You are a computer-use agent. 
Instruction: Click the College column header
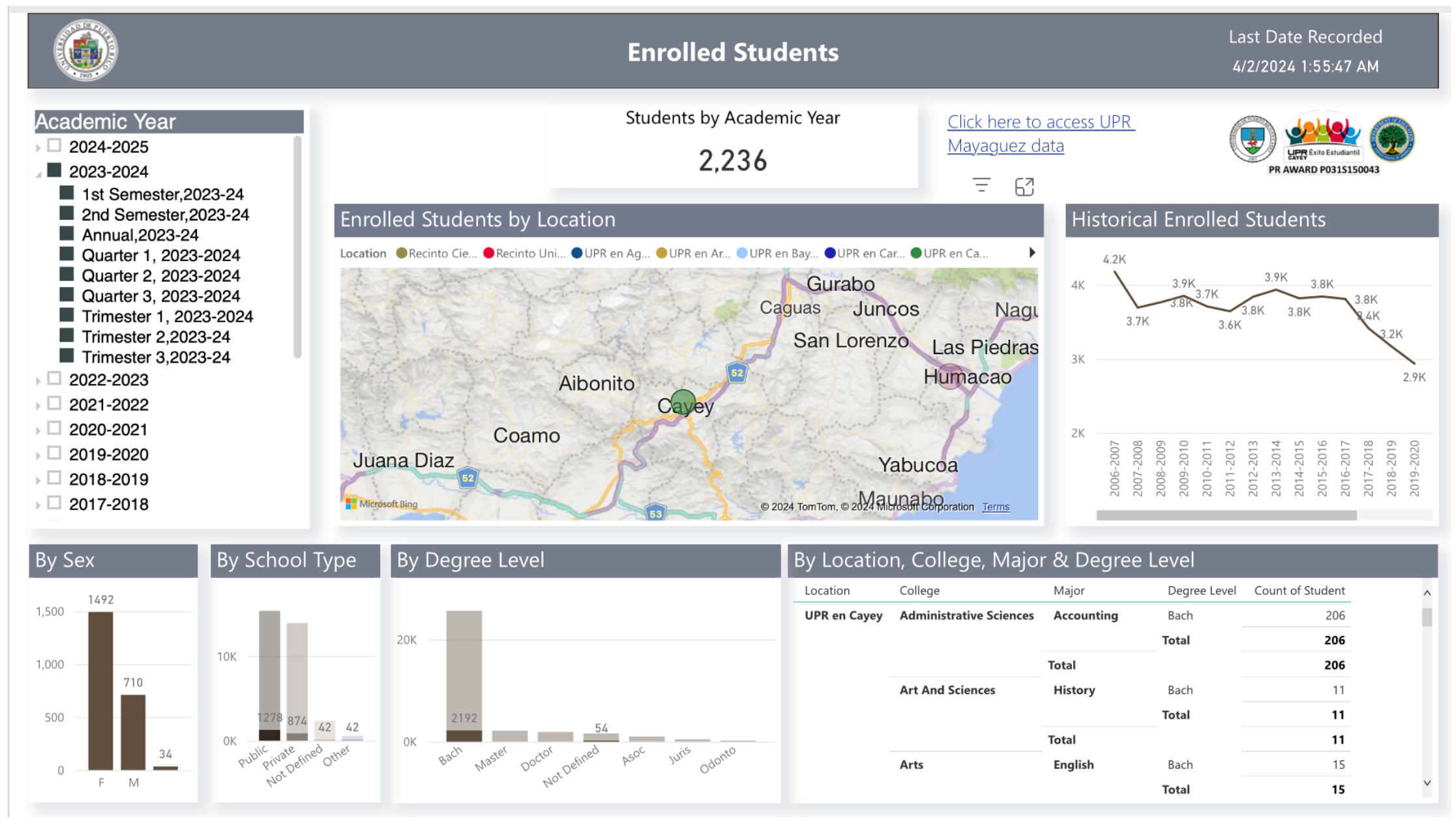click(x=919, y=590)
